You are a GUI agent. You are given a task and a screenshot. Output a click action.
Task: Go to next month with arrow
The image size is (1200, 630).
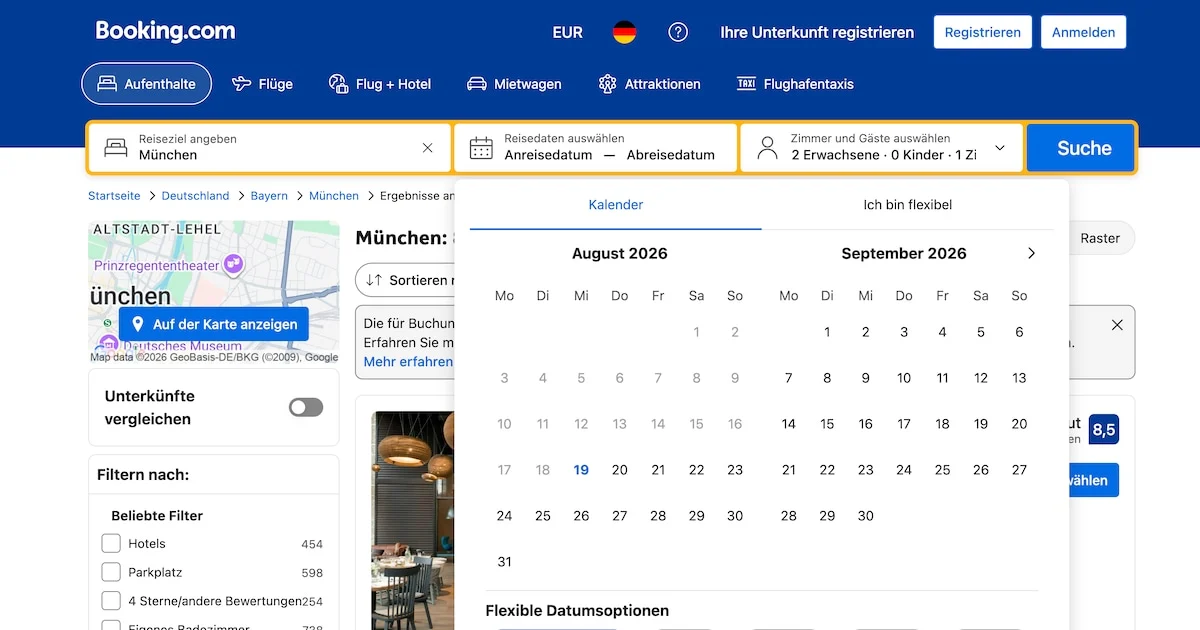tap(1031, 253)
